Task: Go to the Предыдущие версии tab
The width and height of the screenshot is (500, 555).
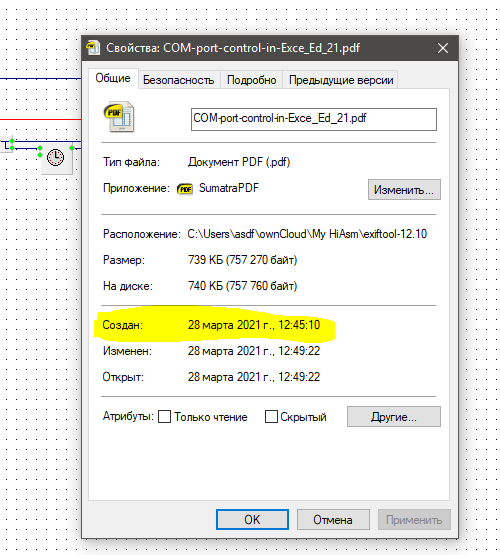Action: (x=341, y=80)
